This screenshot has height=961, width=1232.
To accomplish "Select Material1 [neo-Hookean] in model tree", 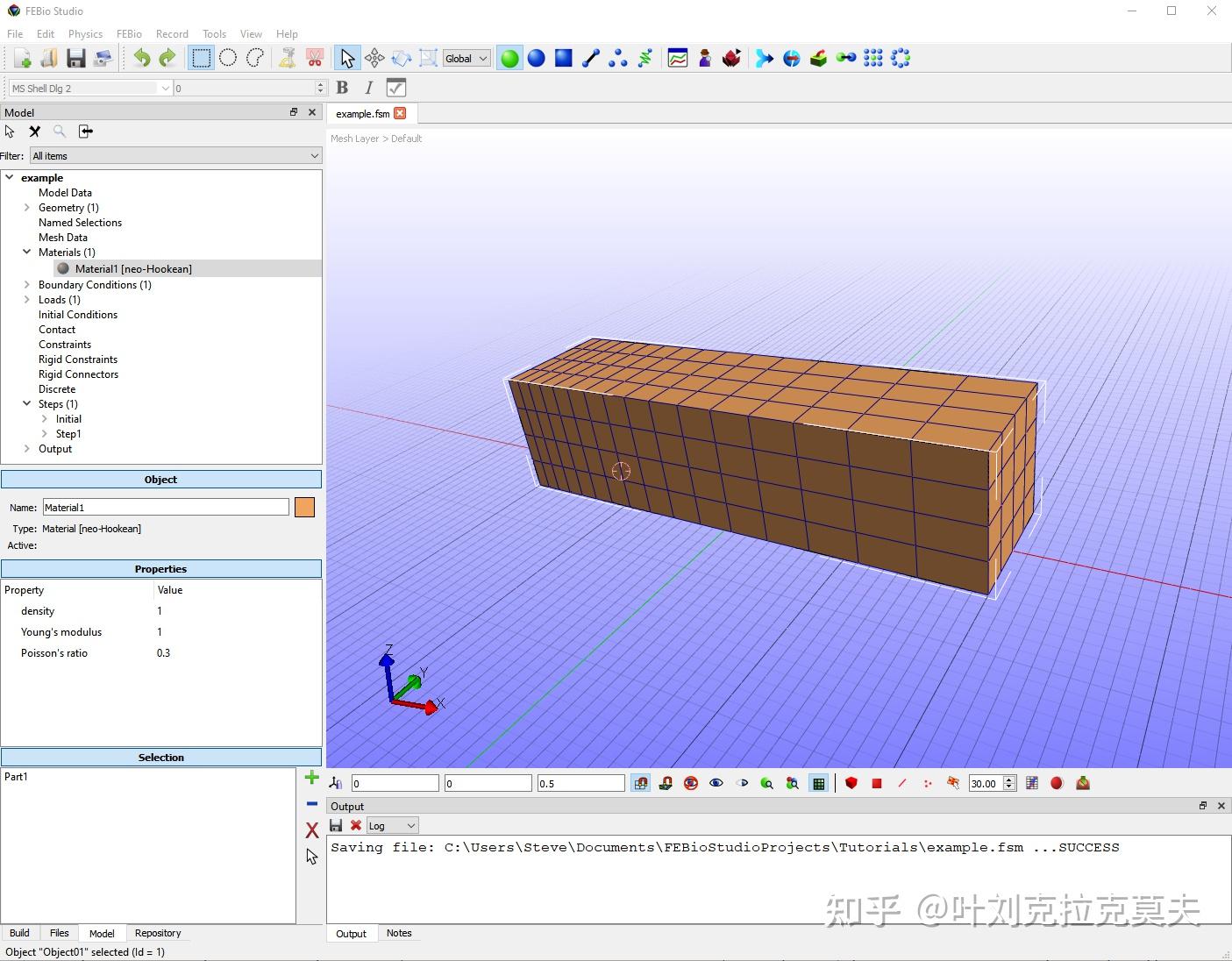I will pyautogui.click(x=133, y=269).
